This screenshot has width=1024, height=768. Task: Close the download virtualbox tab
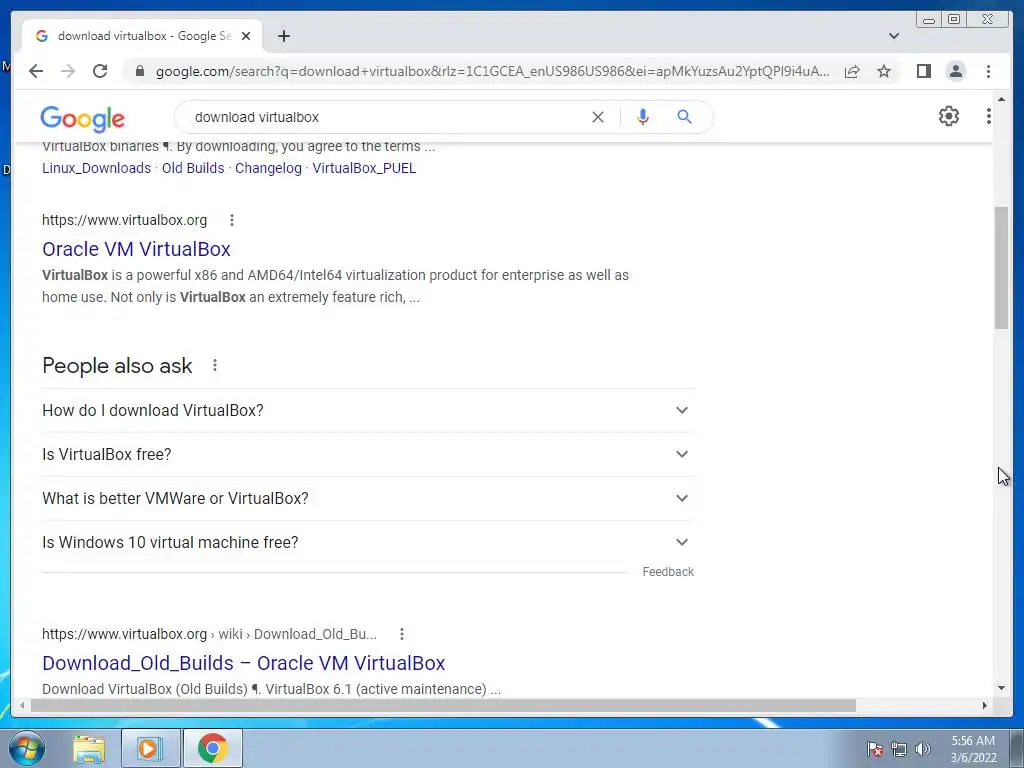pos(246,36)
